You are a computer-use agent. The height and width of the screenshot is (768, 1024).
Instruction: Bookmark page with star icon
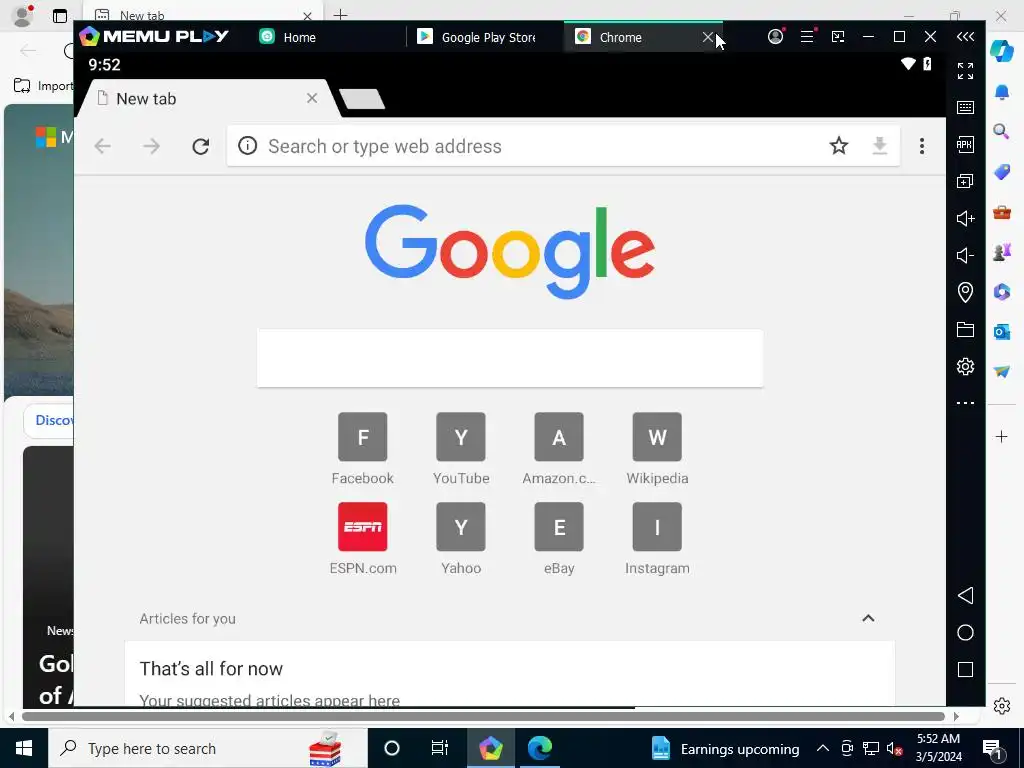[x=839, y=146]
